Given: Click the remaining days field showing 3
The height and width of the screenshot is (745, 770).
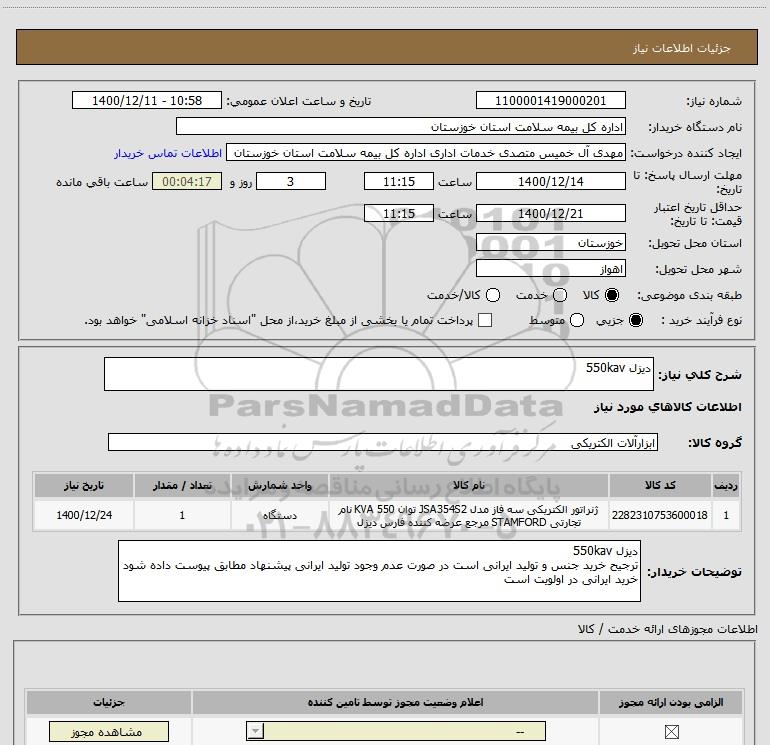Looking at the screenshot, I should [x=291, y=181].
